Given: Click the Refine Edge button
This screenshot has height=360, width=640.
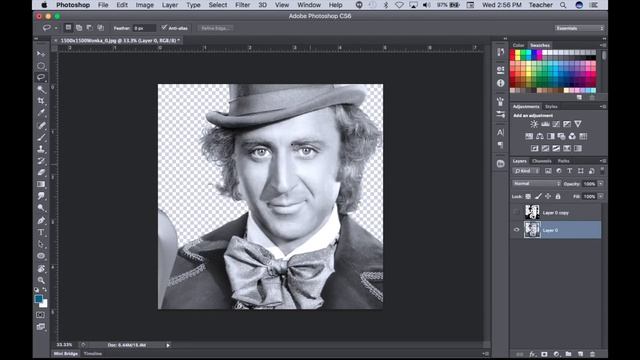Looking at the screenshot, I should point(216,28).
